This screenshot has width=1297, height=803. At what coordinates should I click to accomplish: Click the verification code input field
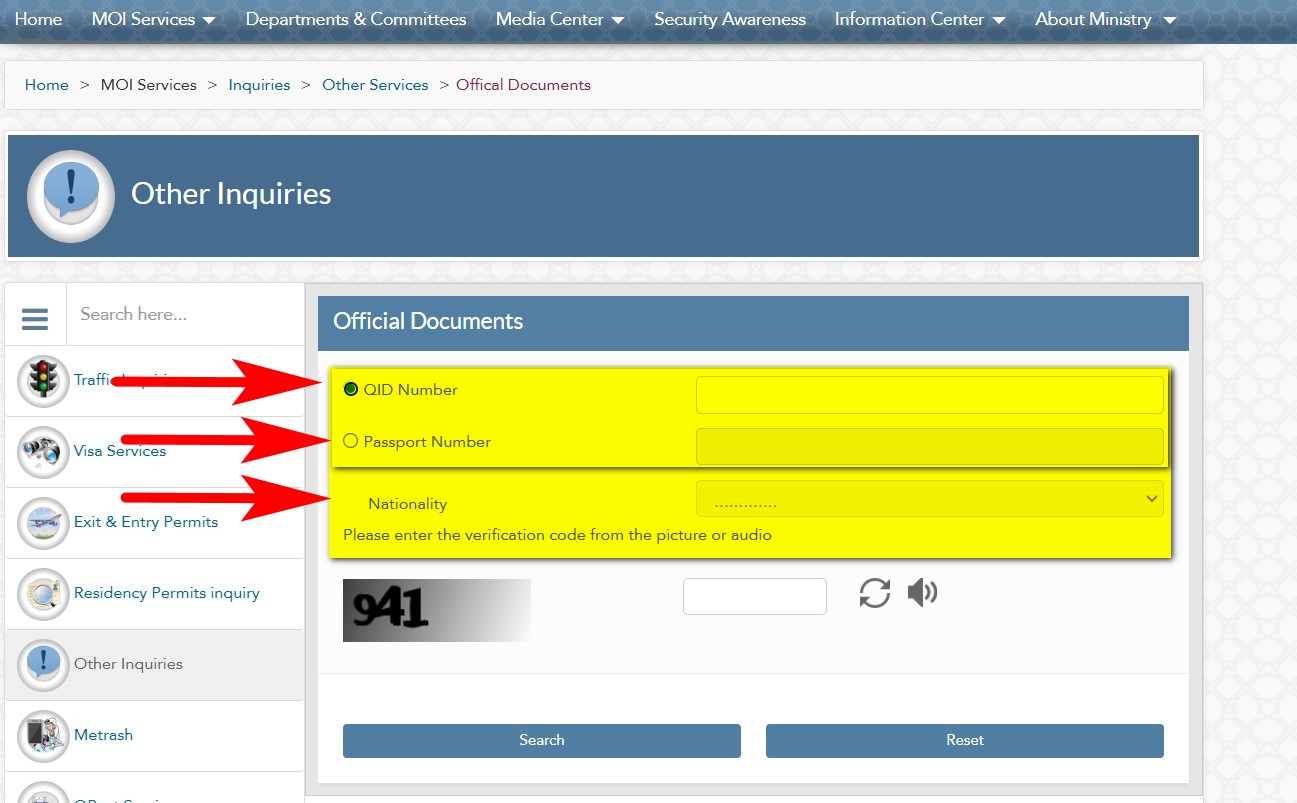(x=754, y=596)
